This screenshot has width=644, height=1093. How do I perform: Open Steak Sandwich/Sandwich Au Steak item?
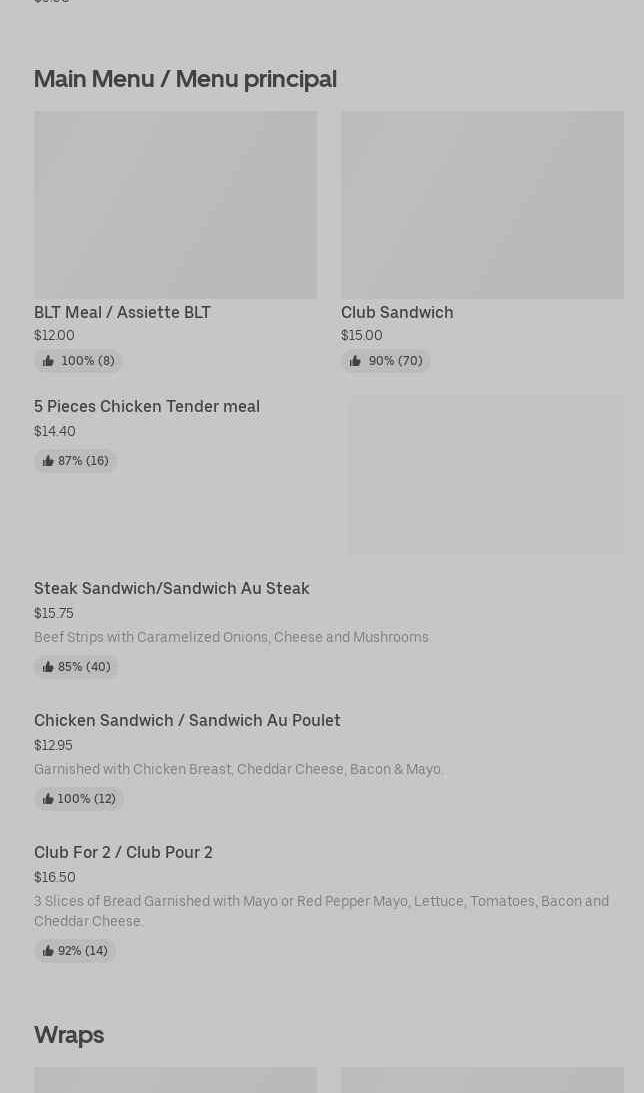tap(172, 589)
